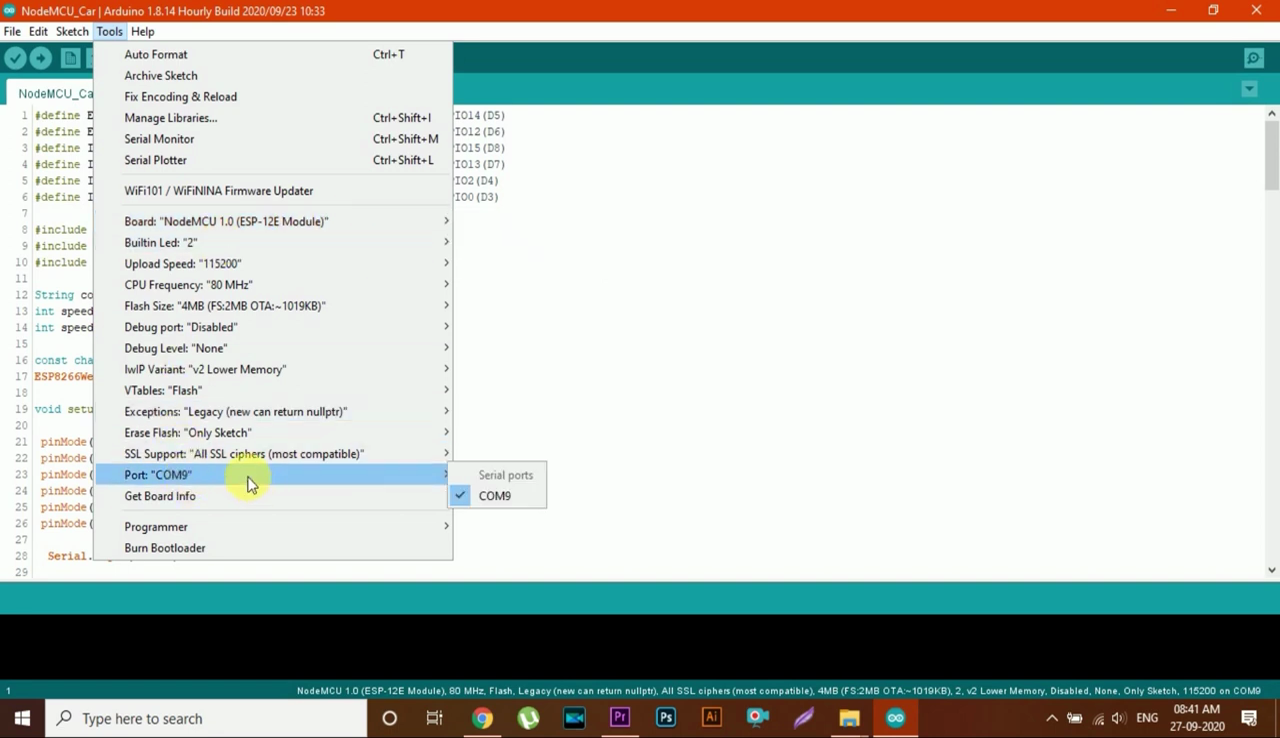Click the Verify sketch checkmark icon
This screenshot has width=1280, height=738.
click(x=15, y=59)
